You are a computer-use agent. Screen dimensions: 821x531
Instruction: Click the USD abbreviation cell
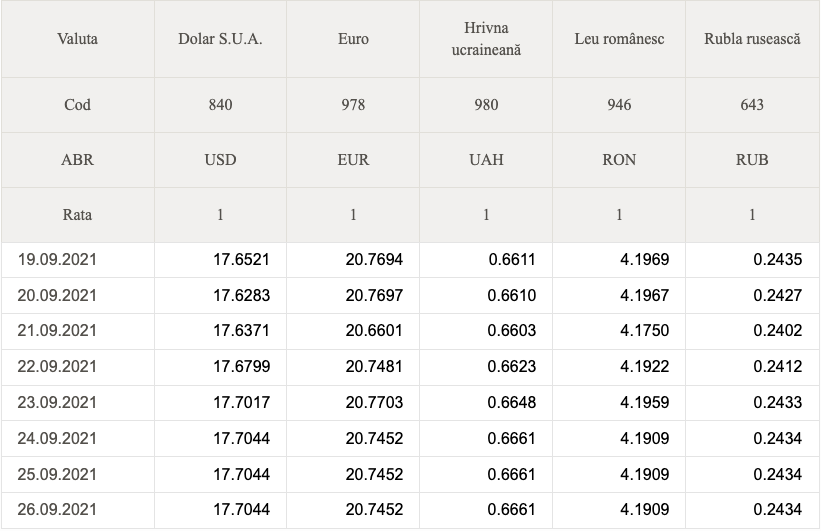click(220, 160)
